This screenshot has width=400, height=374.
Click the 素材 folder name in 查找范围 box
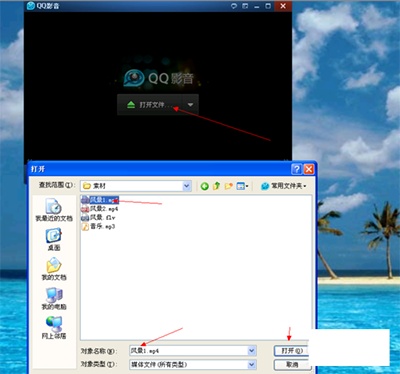[99, 186]
